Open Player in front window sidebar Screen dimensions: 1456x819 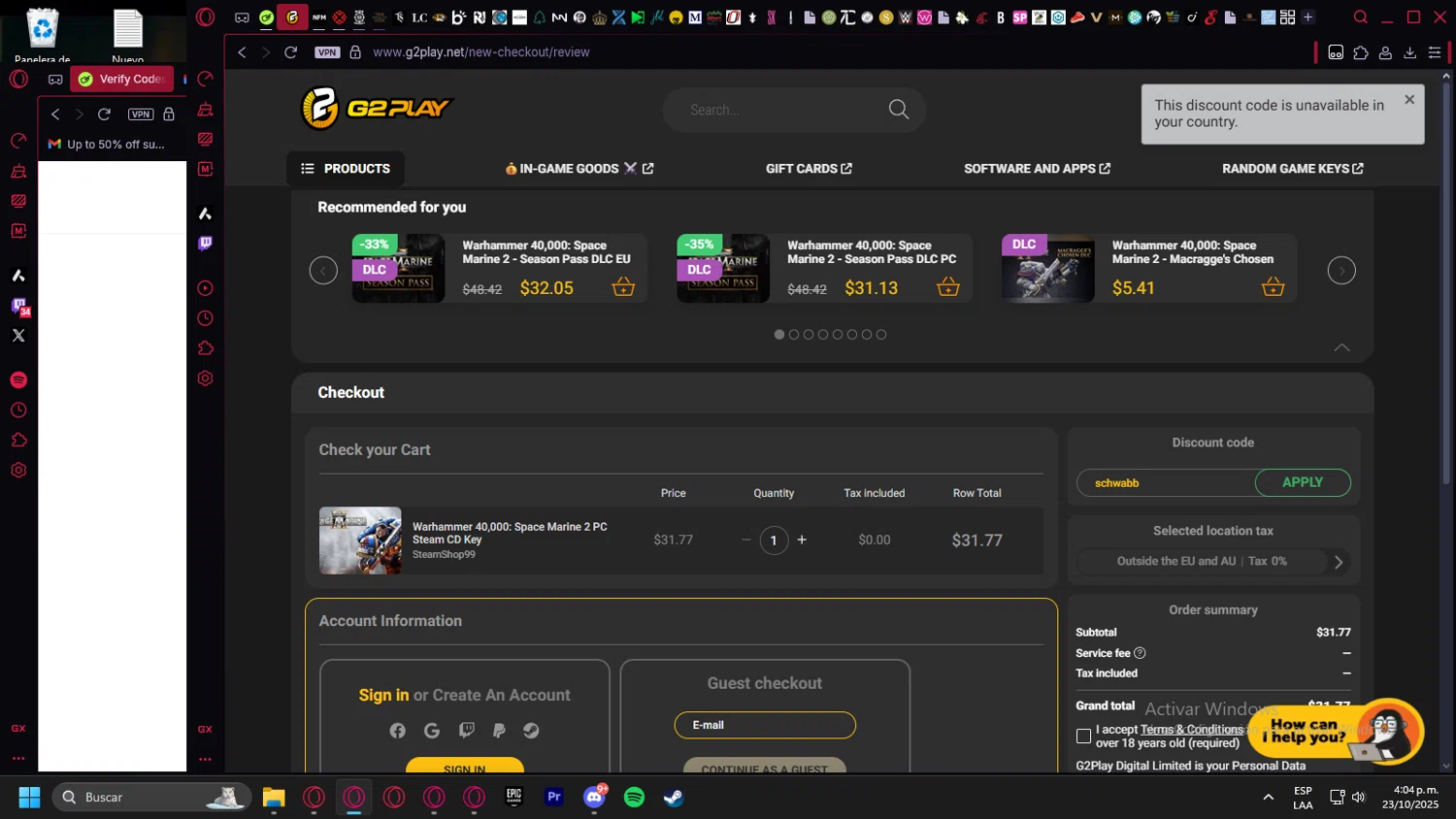(x=205, y=288)
